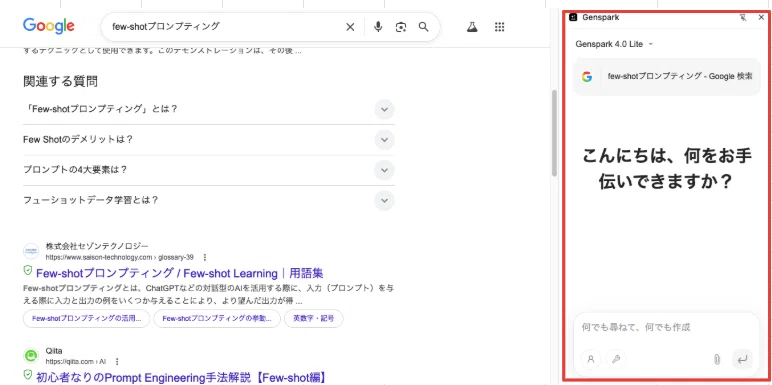The image size is (772, 385).
Task: Click sitelink chip Few-shotプロンプティングの挙動...
Action: pyautogui.click(x=217, y=319)
